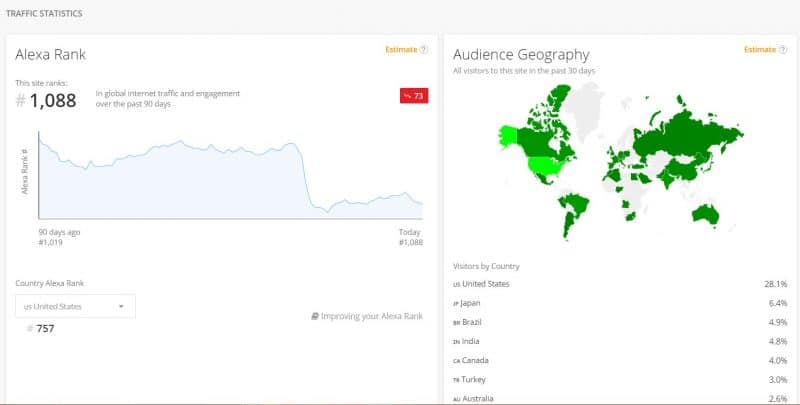Click the Estimate help icon in Audience Geography

click(783, 49)
